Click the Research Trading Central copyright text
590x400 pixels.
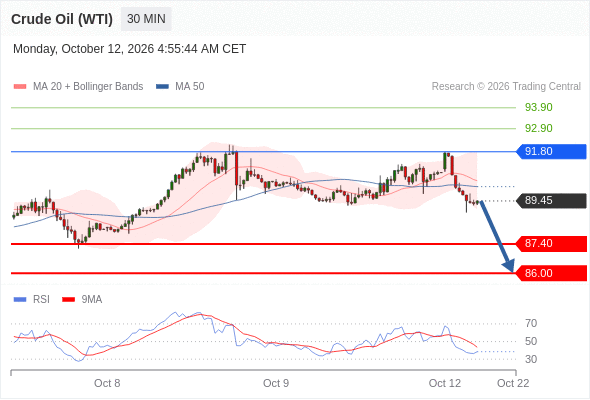point(506,87)
